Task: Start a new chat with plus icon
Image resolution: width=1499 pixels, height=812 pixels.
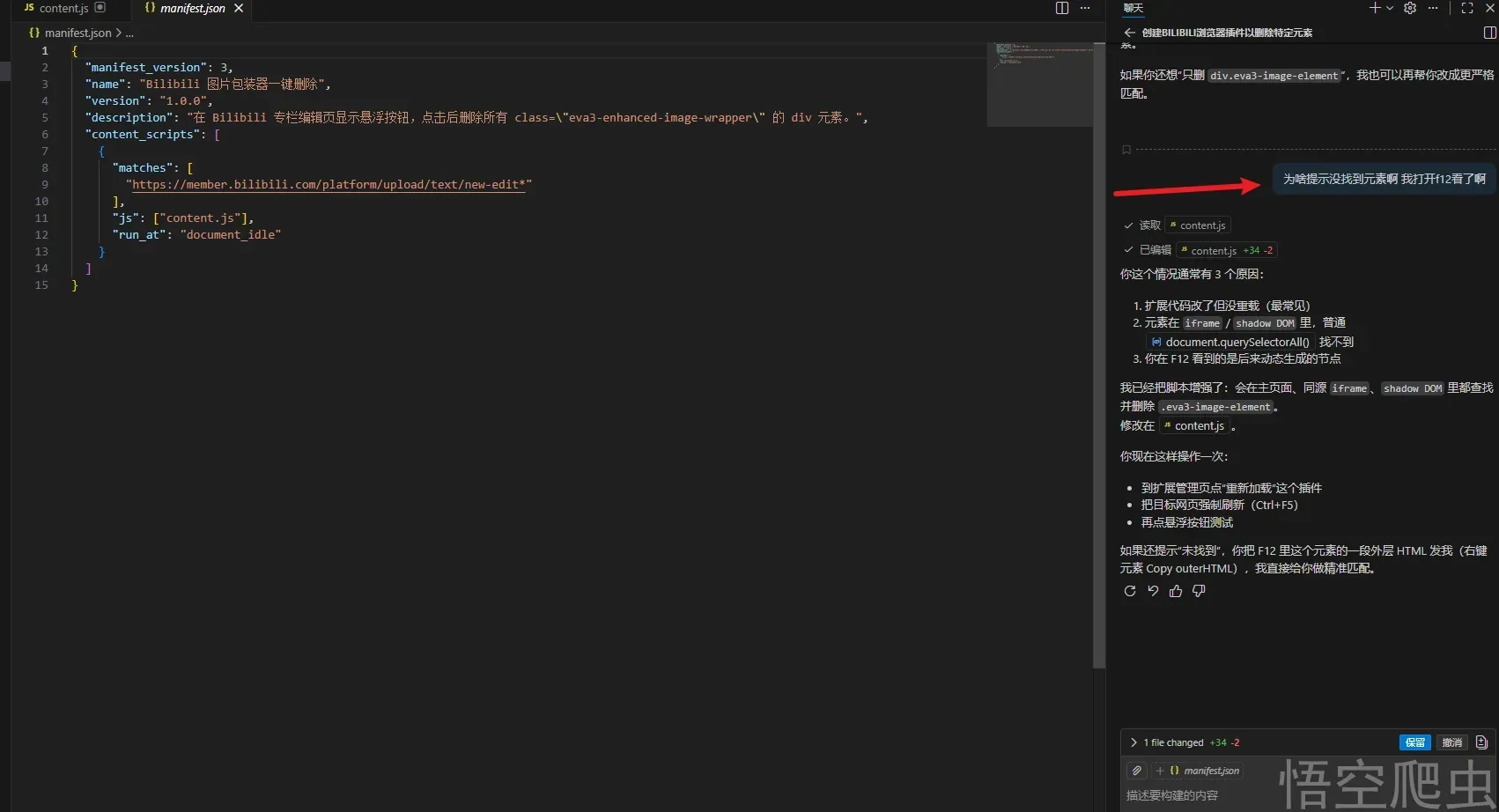Action: pyautogui.click(x=1374, y=8)
